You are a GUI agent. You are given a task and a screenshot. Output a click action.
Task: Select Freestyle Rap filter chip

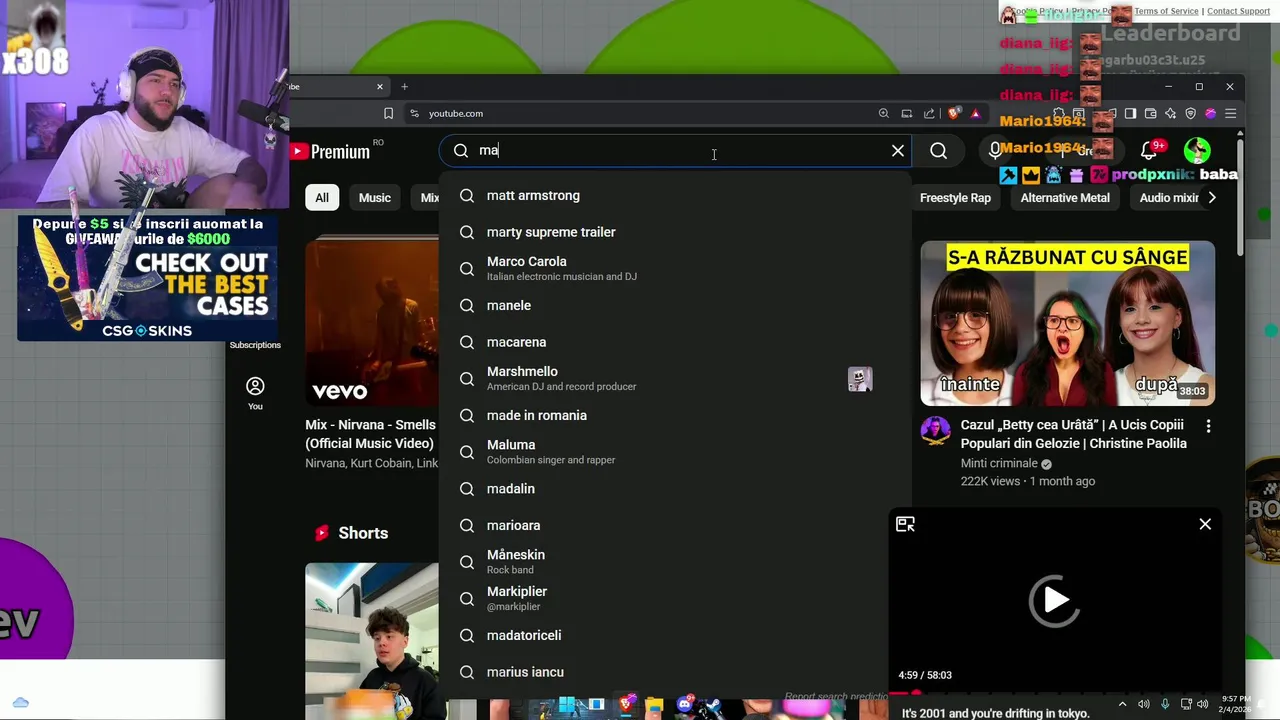coord(955,198)
